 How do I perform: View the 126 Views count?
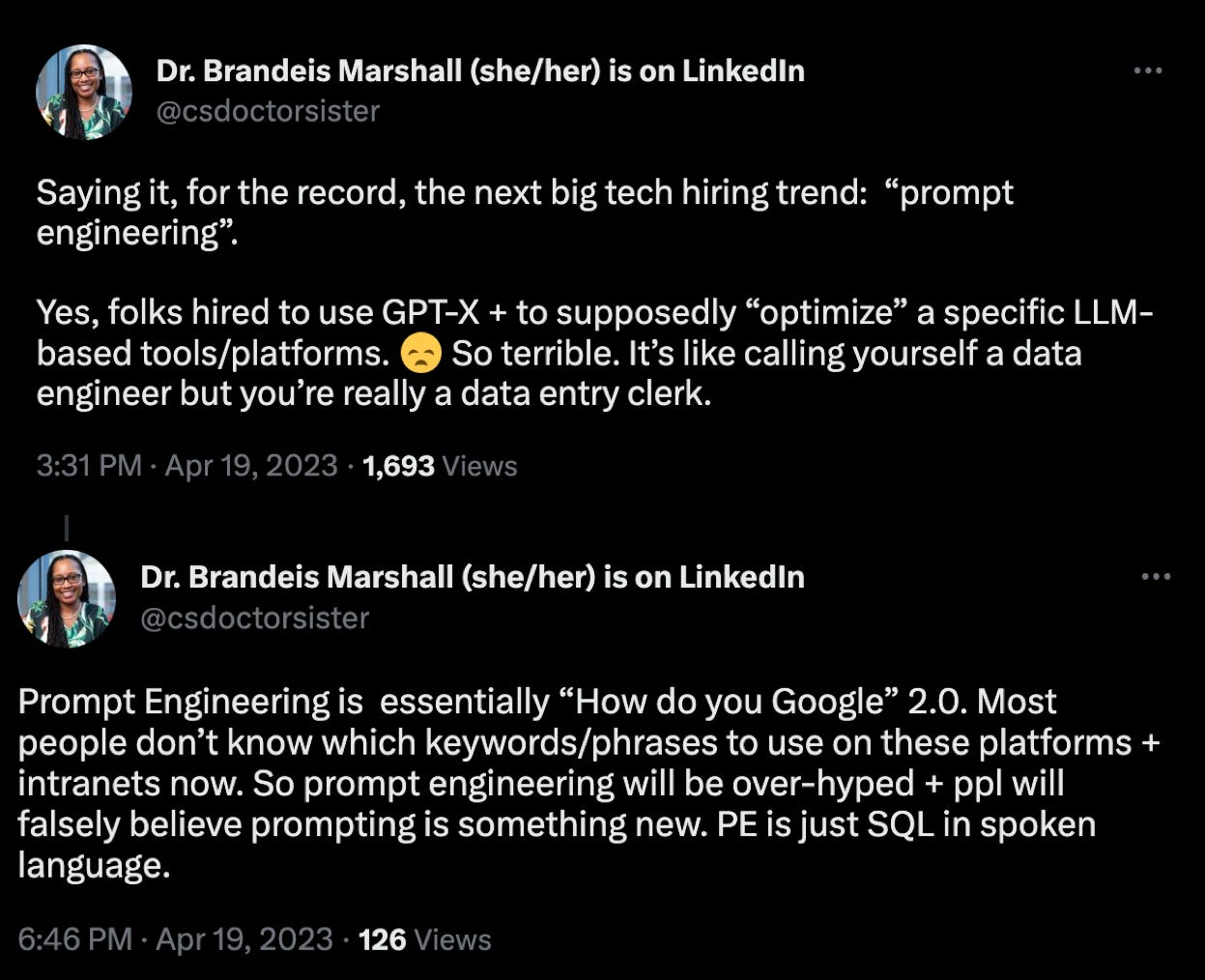pos(424,939)
